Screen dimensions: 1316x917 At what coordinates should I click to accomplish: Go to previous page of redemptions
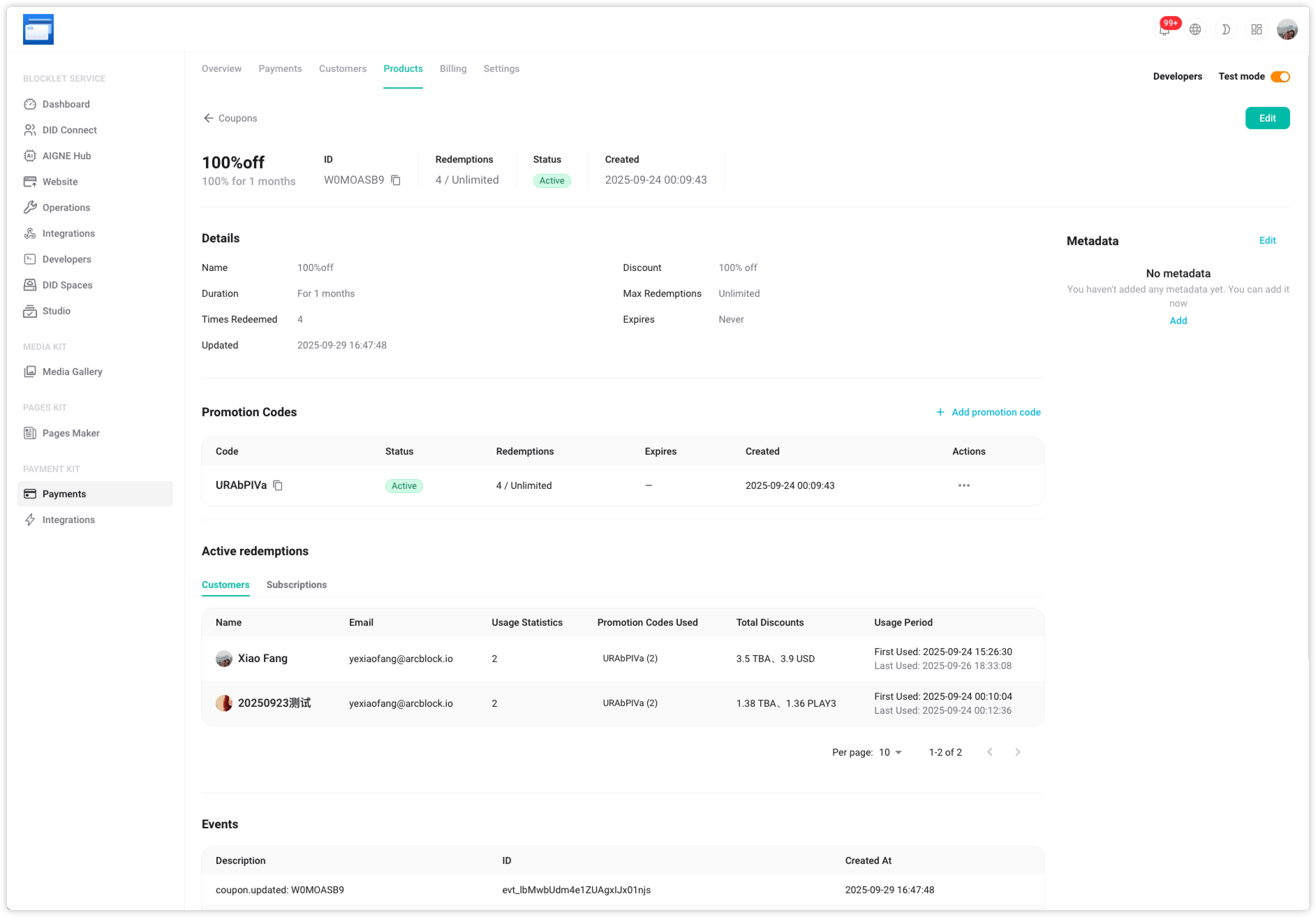[x=989, y=752]
